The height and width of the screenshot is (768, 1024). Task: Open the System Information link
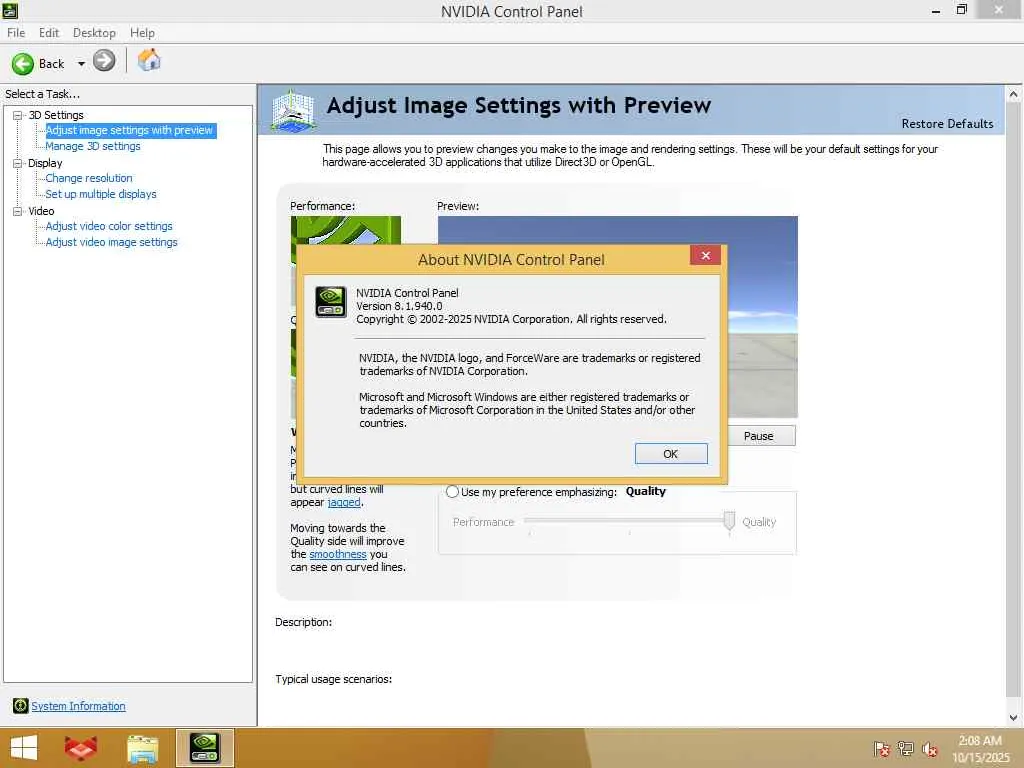[x=78, y=706]
